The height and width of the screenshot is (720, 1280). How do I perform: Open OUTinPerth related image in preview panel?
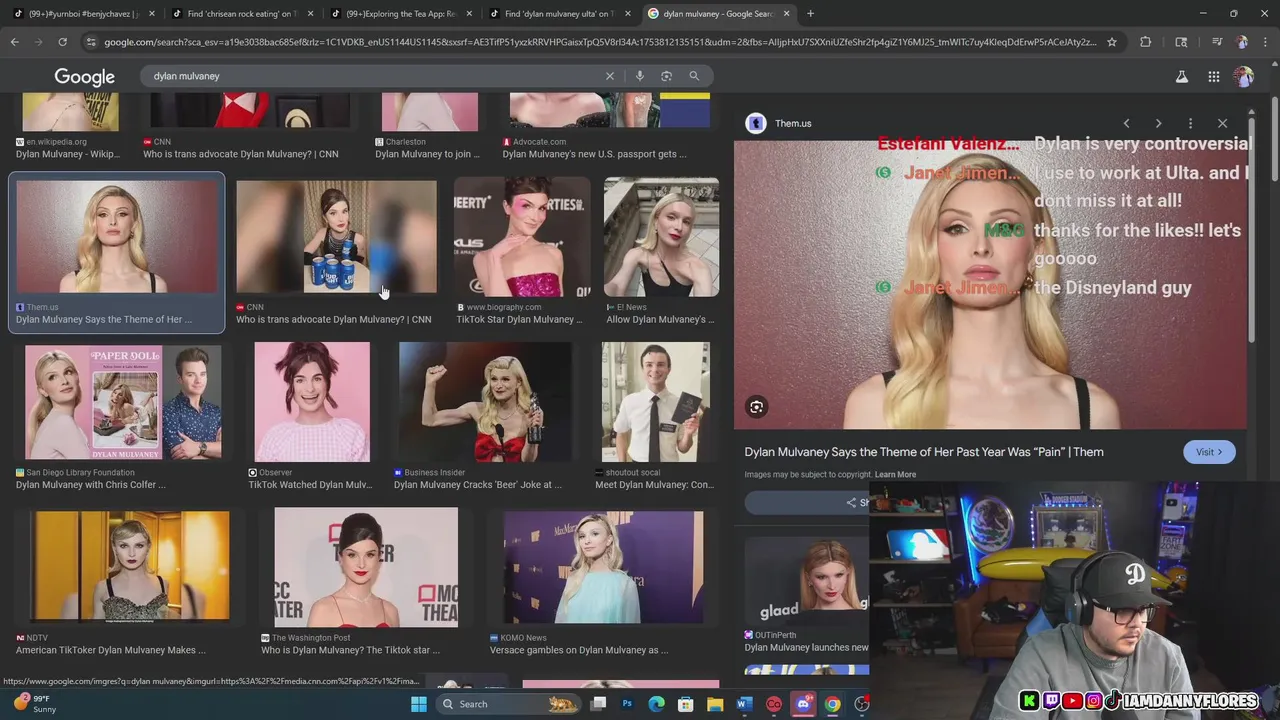click(807, 580)
